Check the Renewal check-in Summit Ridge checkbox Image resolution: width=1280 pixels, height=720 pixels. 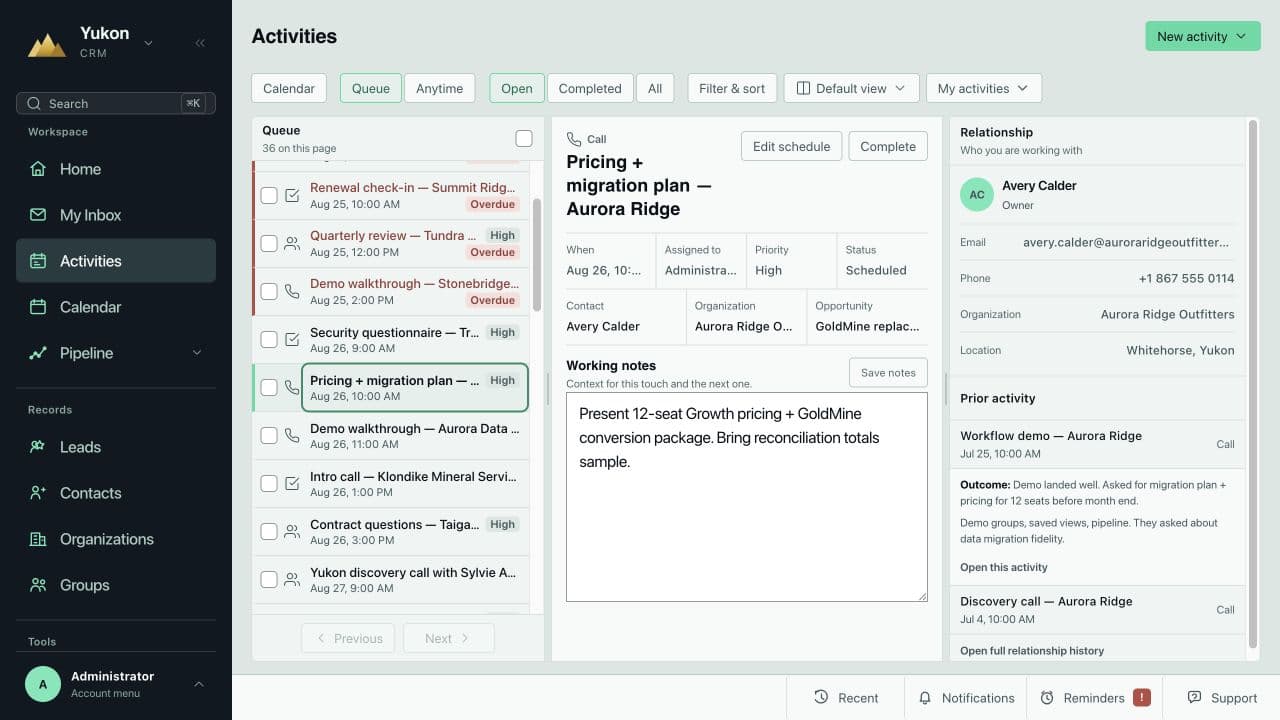pos(269,196)
